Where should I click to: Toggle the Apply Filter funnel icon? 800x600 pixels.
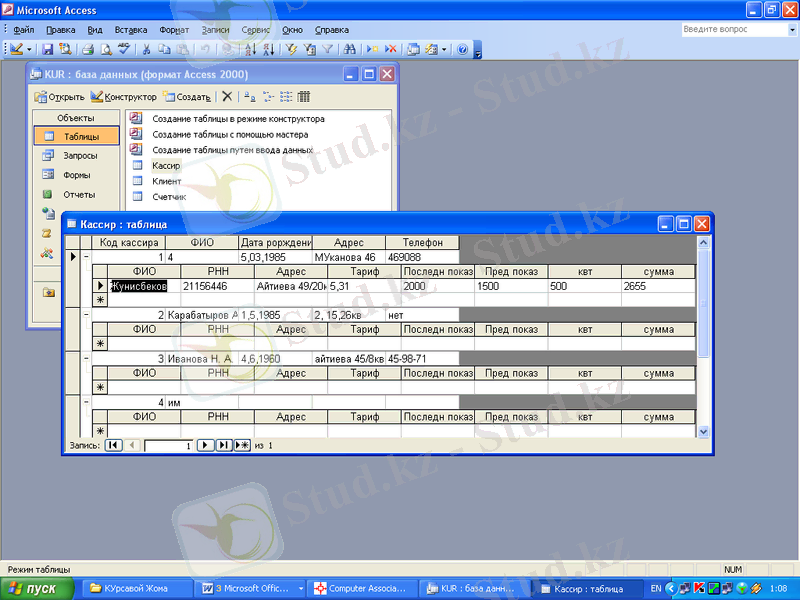327,48
